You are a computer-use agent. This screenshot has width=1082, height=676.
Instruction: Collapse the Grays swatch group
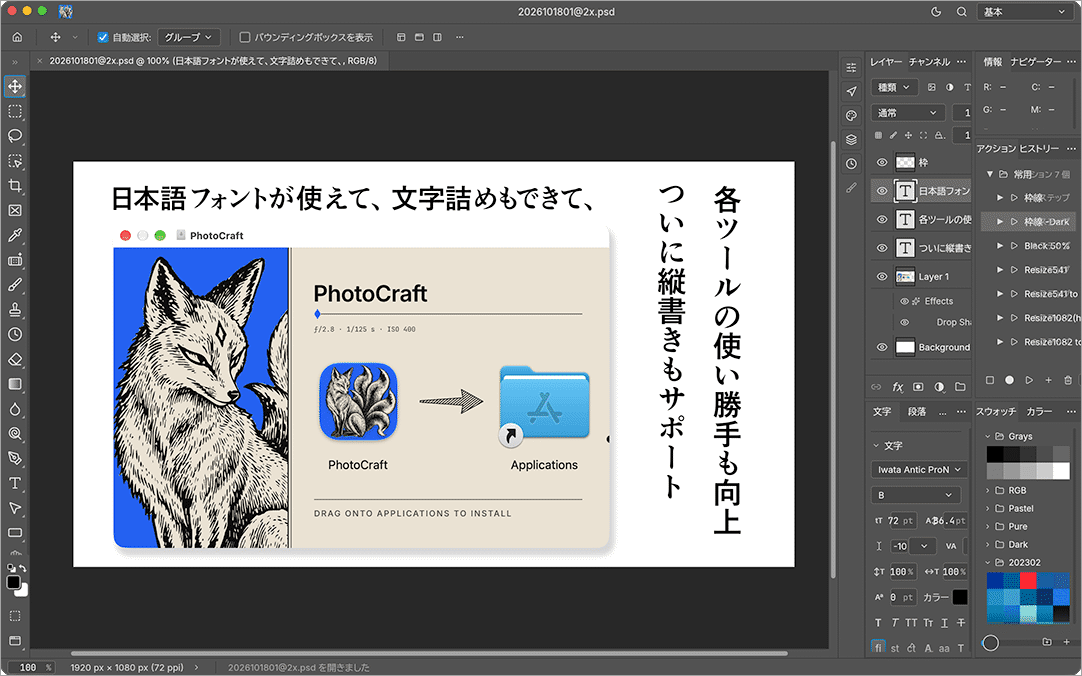point(987,437)
